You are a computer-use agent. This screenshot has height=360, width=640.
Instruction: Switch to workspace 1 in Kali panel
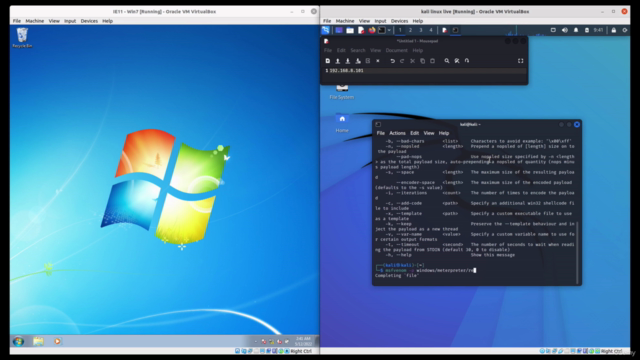pyautogui.click(x=400, y=30)
